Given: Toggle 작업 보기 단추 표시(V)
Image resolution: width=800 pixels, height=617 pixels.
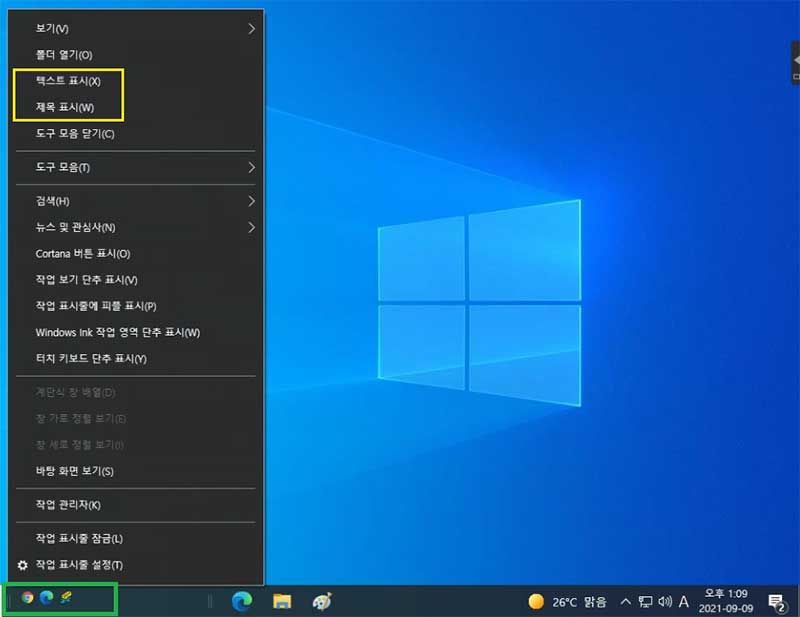Looking at the screenshot, I should (136, 280).
